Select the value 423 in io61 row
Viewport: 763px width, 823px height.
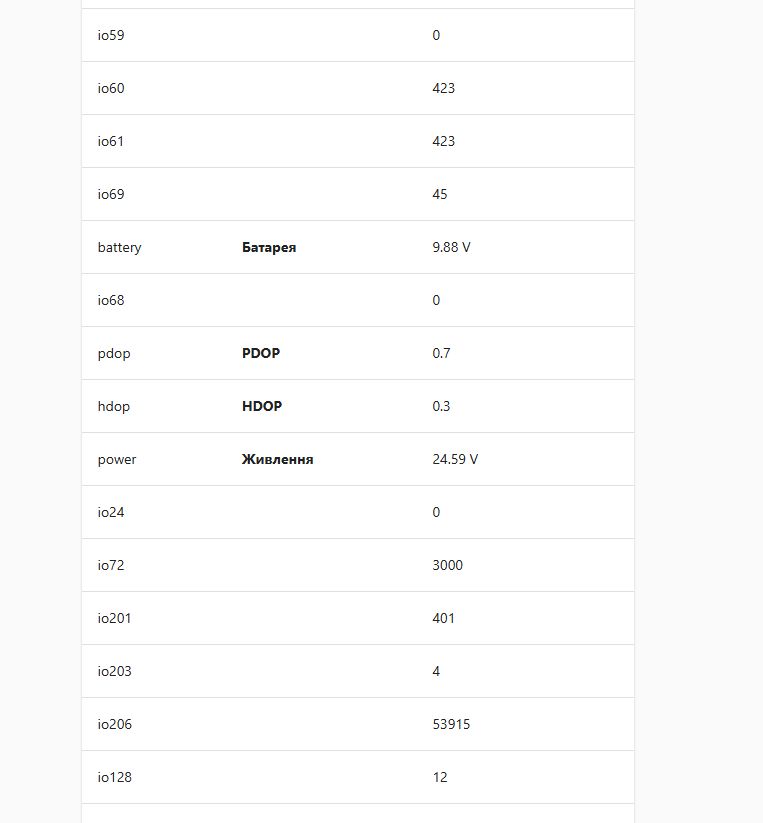[443, 141]
